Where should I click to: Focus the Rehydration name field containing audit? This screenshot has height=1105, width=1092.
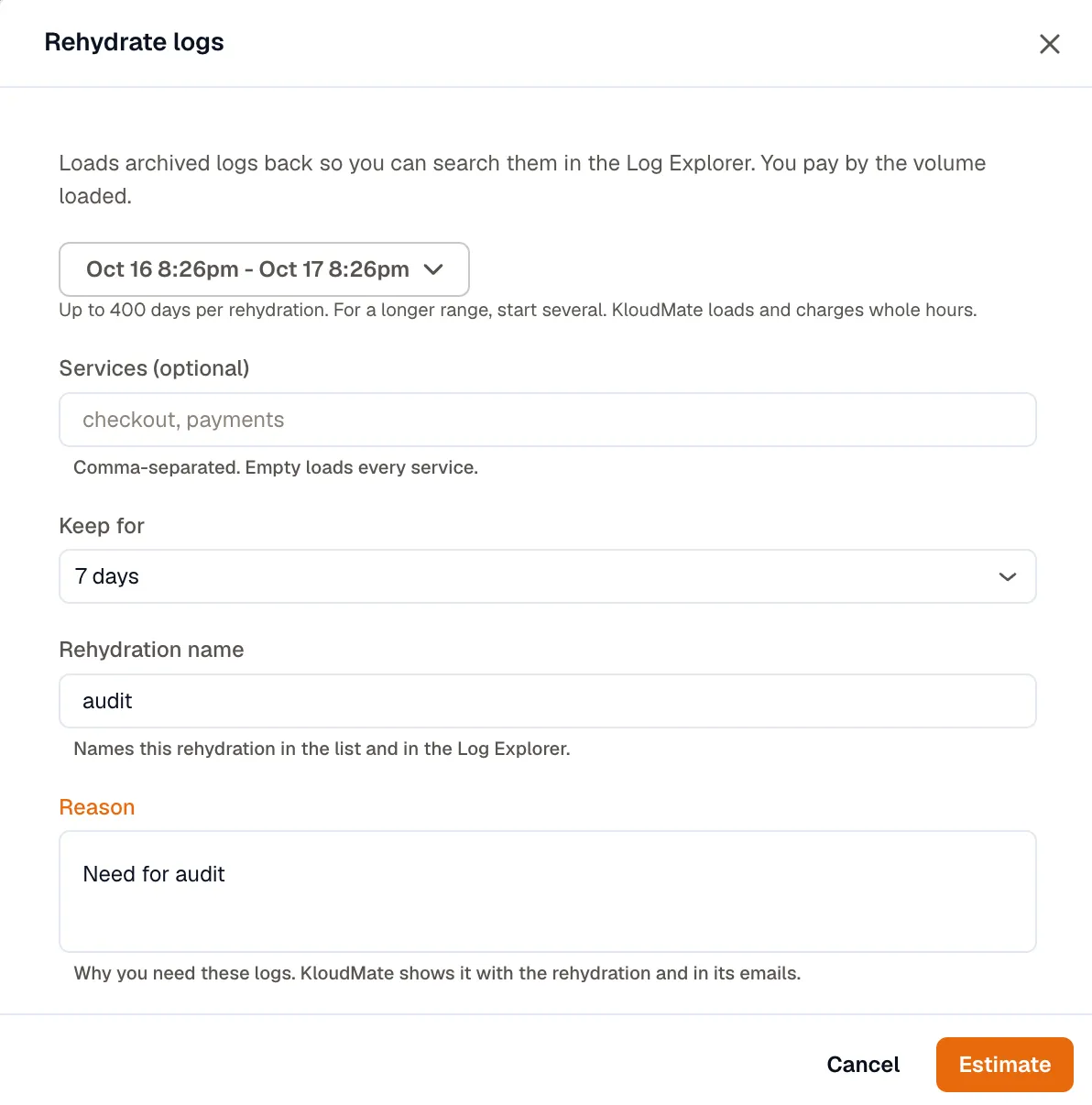pos(548,701)
